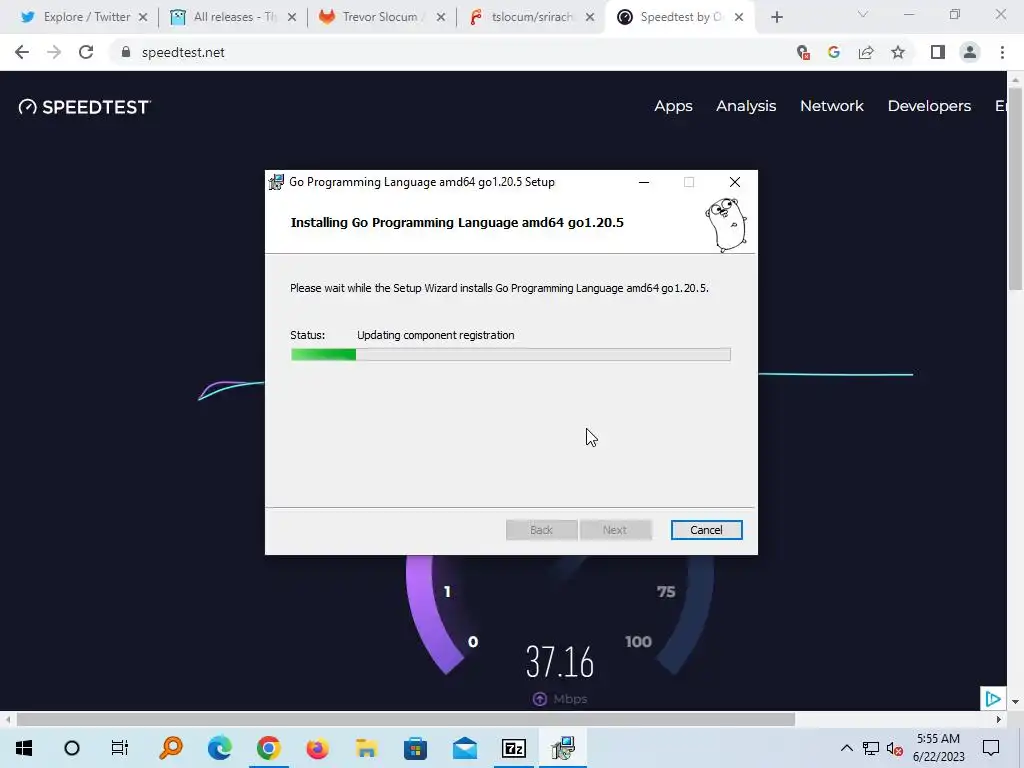This screenshot has width=1024, height=768.
Task: Reload the speedtest.net page
Action: (86, 52)
